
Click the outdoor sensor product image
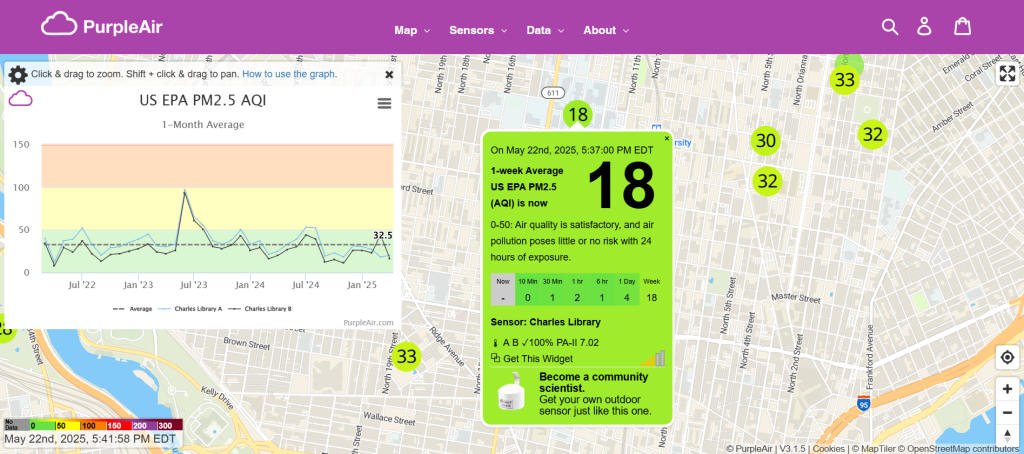(x=513, y=391)
